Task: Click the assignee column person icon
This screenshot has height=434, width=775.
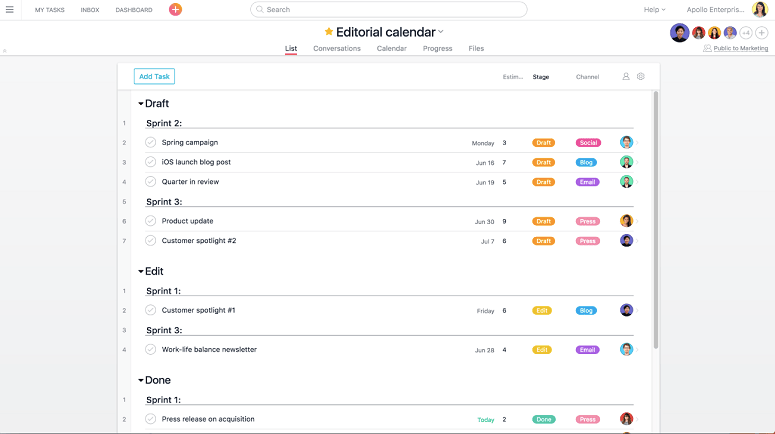Action: pyautogui.click(x=626, y=76)
